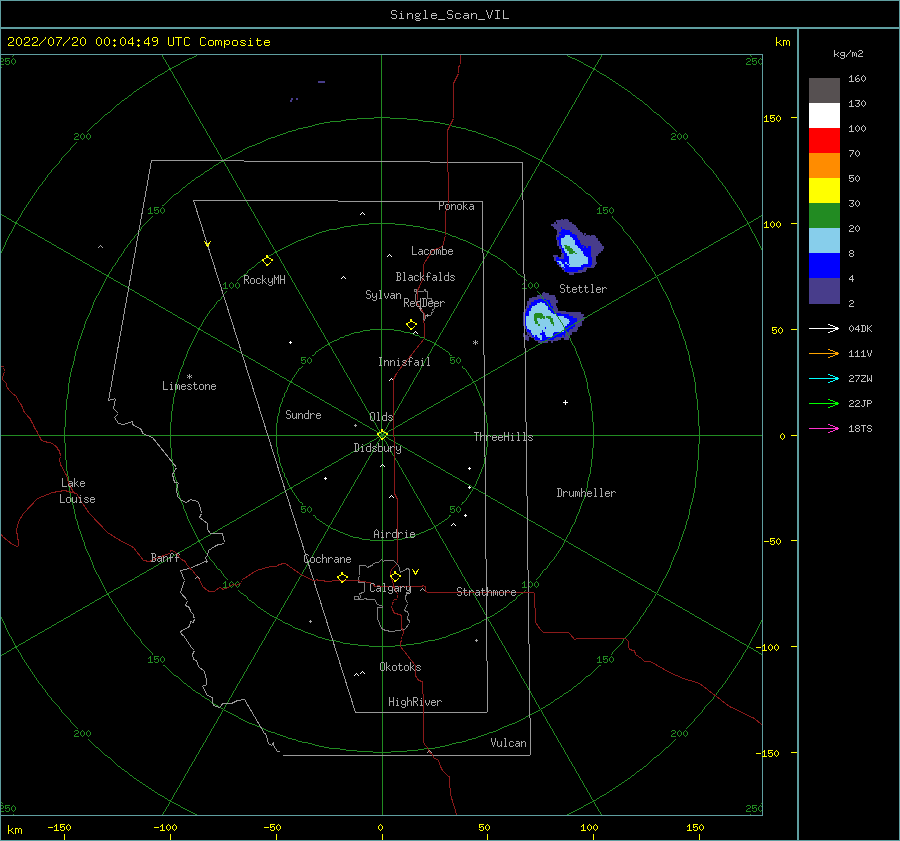
Task: Click the Airdrie town label
Action: (x=394, y=534)
